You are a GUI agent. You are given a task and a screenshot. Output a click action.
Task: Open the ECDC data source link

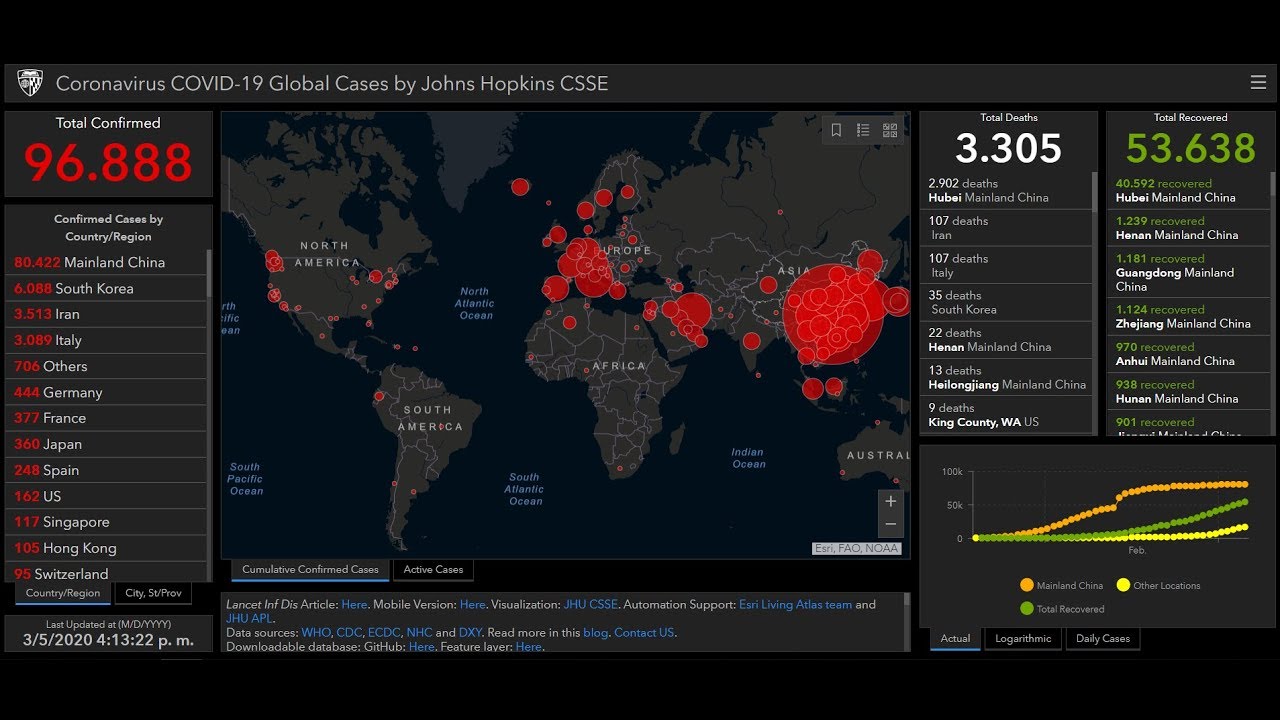coord(384,633)
